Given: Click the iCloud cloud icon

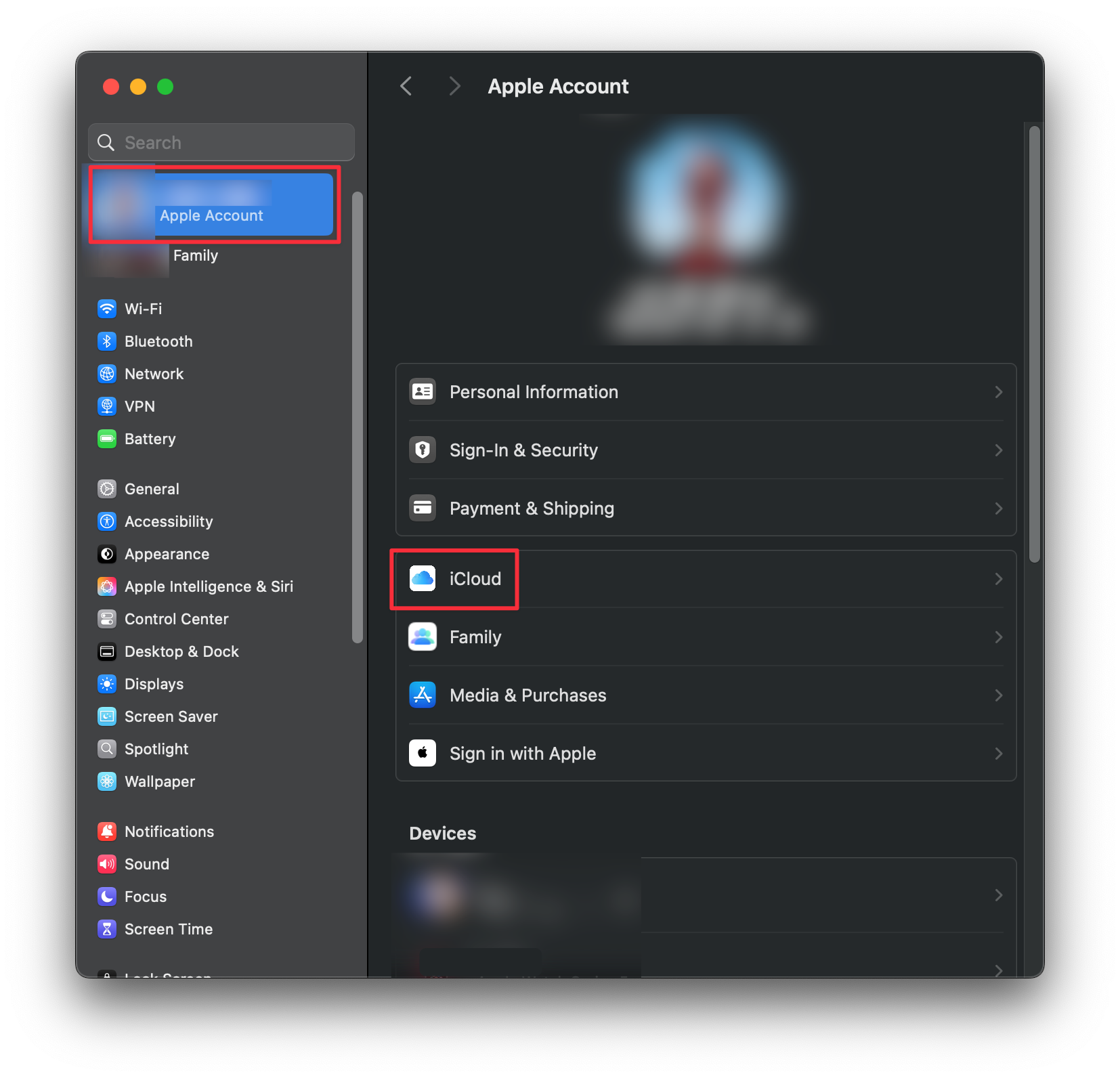Looking at the screenshot, I should coord(423,579).
